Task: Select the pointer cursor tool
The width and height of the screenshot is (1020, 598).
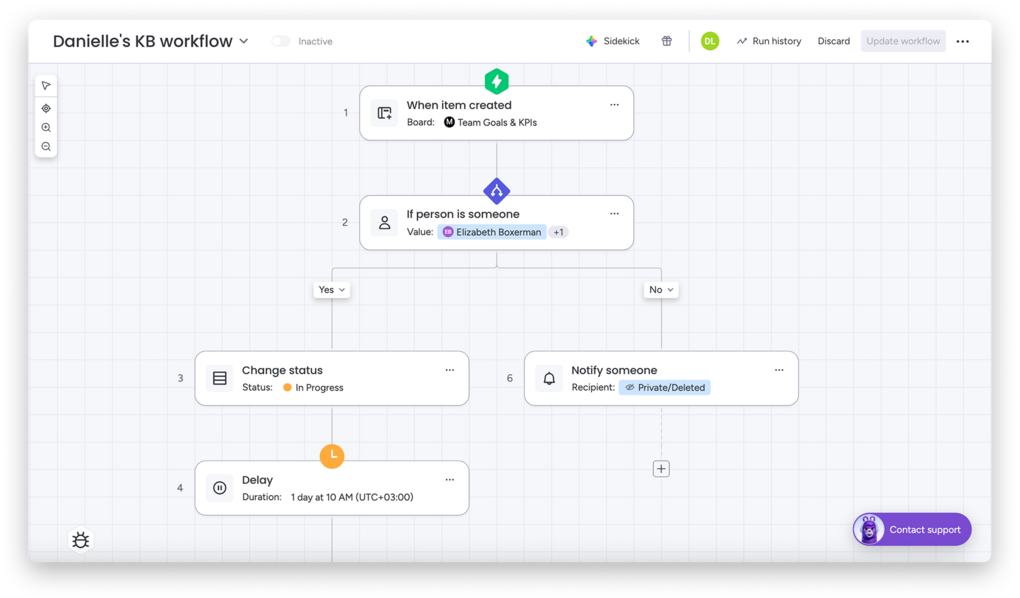Action: (46, 85)
